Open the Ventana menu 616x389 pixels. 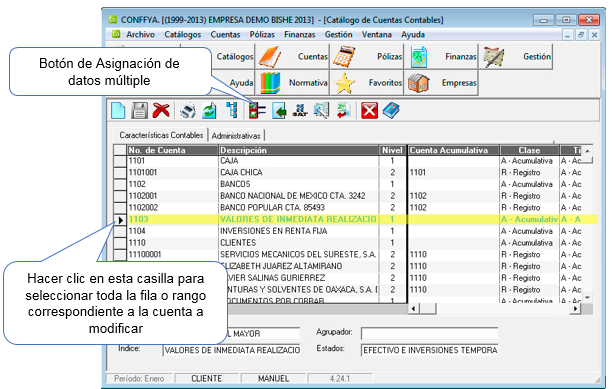coord(376,35)
